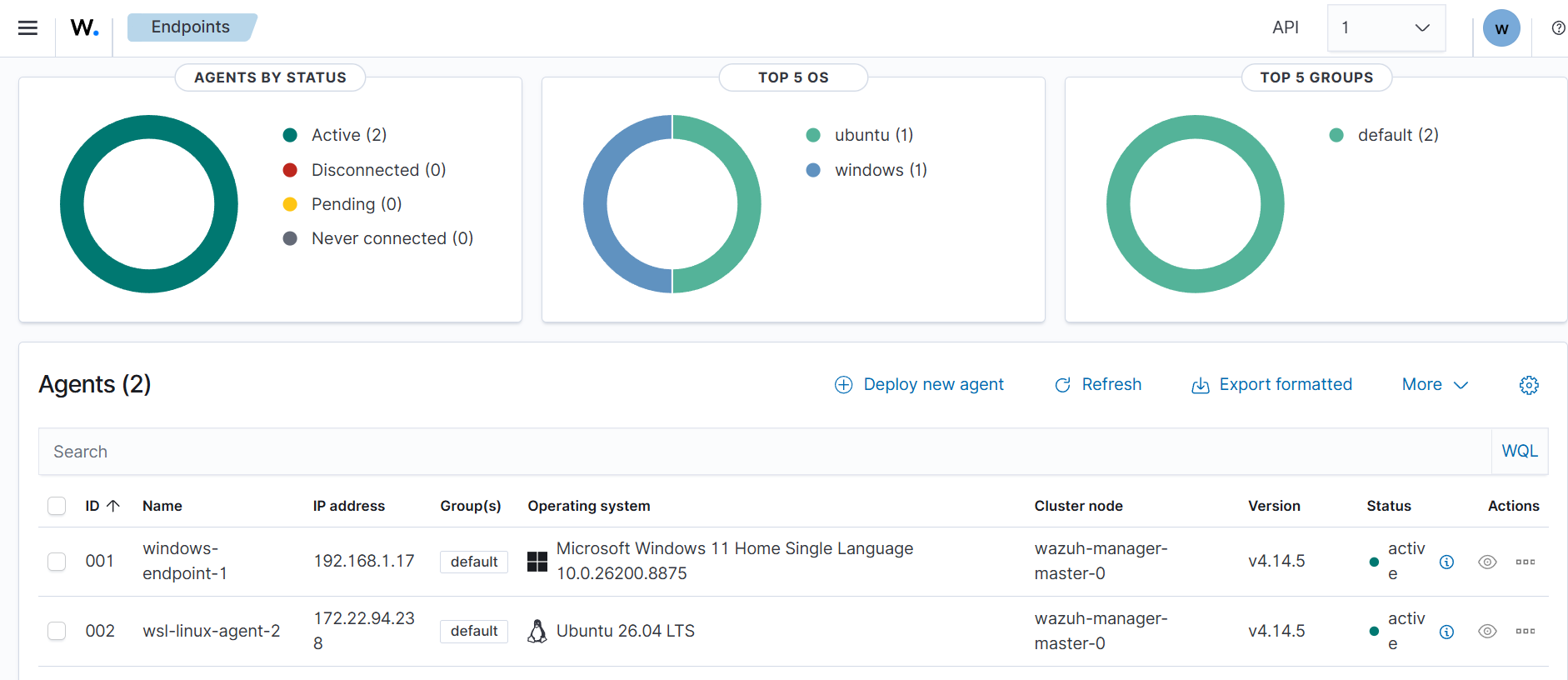The width and height of the screenshot is (1568, 680).
Task: Click default group legend color dot
Action: [x=1336, y=135]
